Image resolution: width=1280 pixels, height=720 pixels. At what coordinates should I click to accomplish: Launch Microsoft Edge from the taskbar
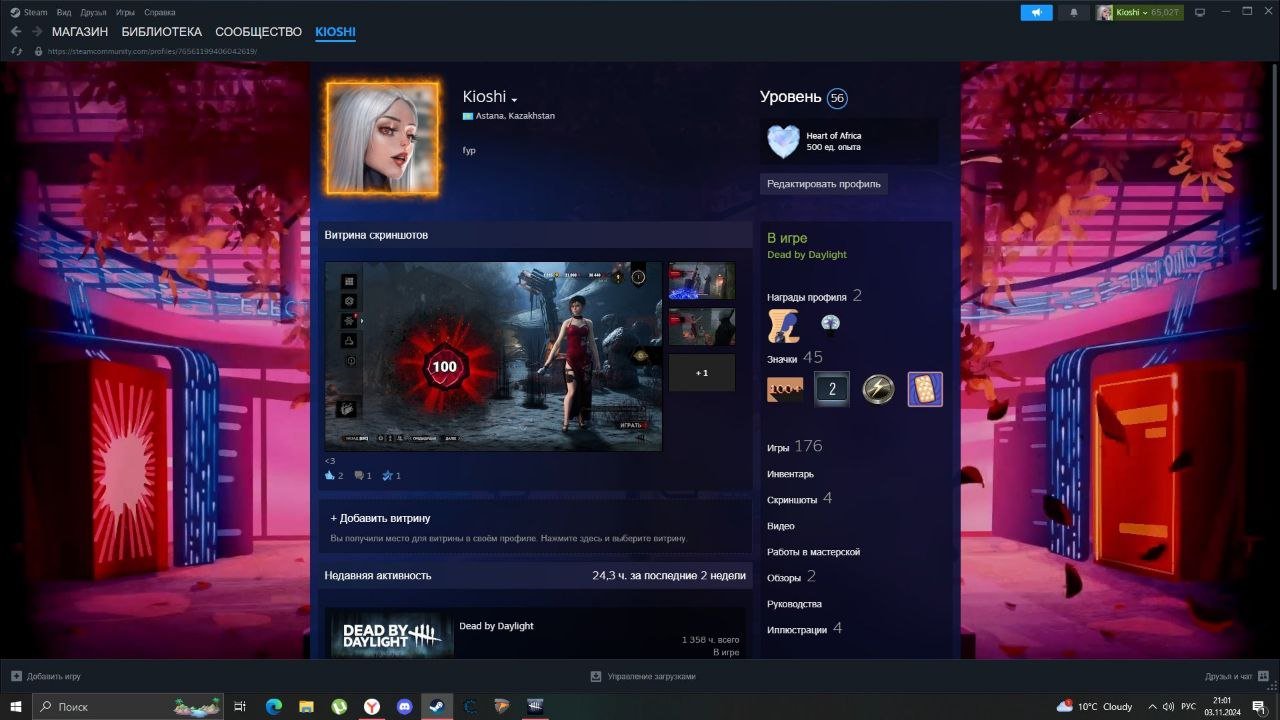coord(274,706)
